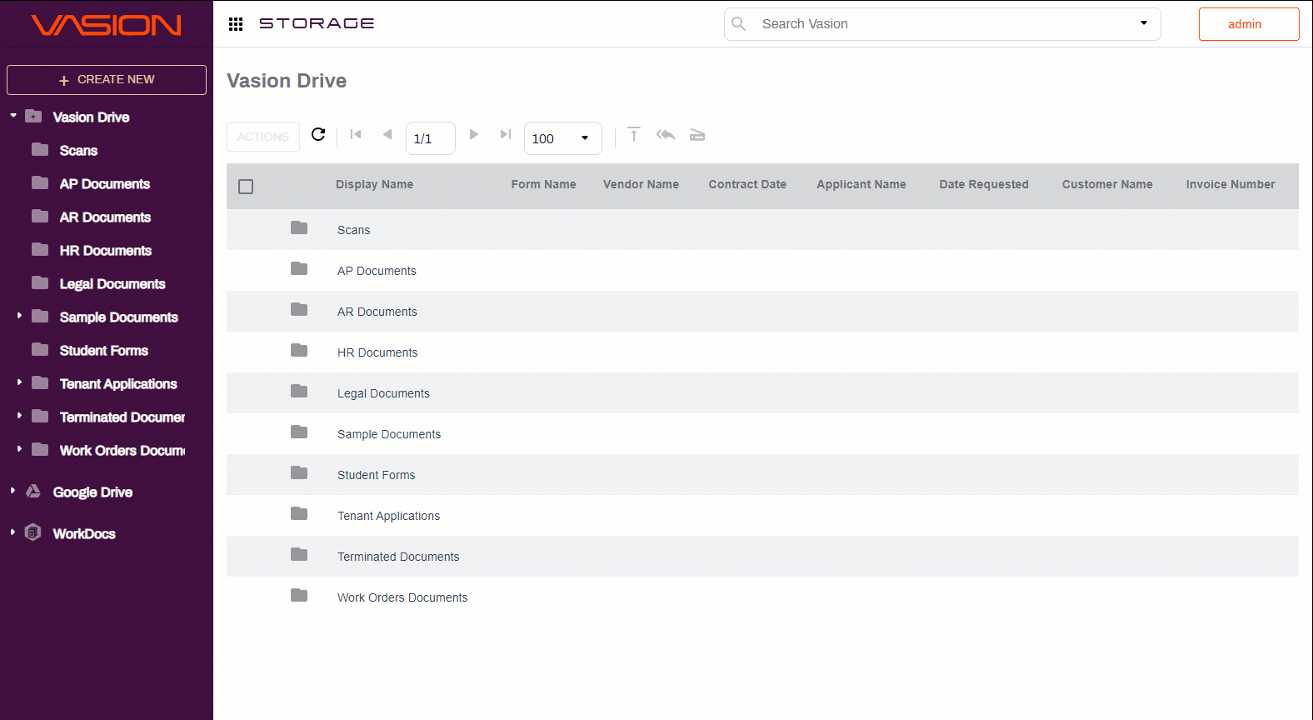Expand the Terminated Documents tree node

point(19,416)
